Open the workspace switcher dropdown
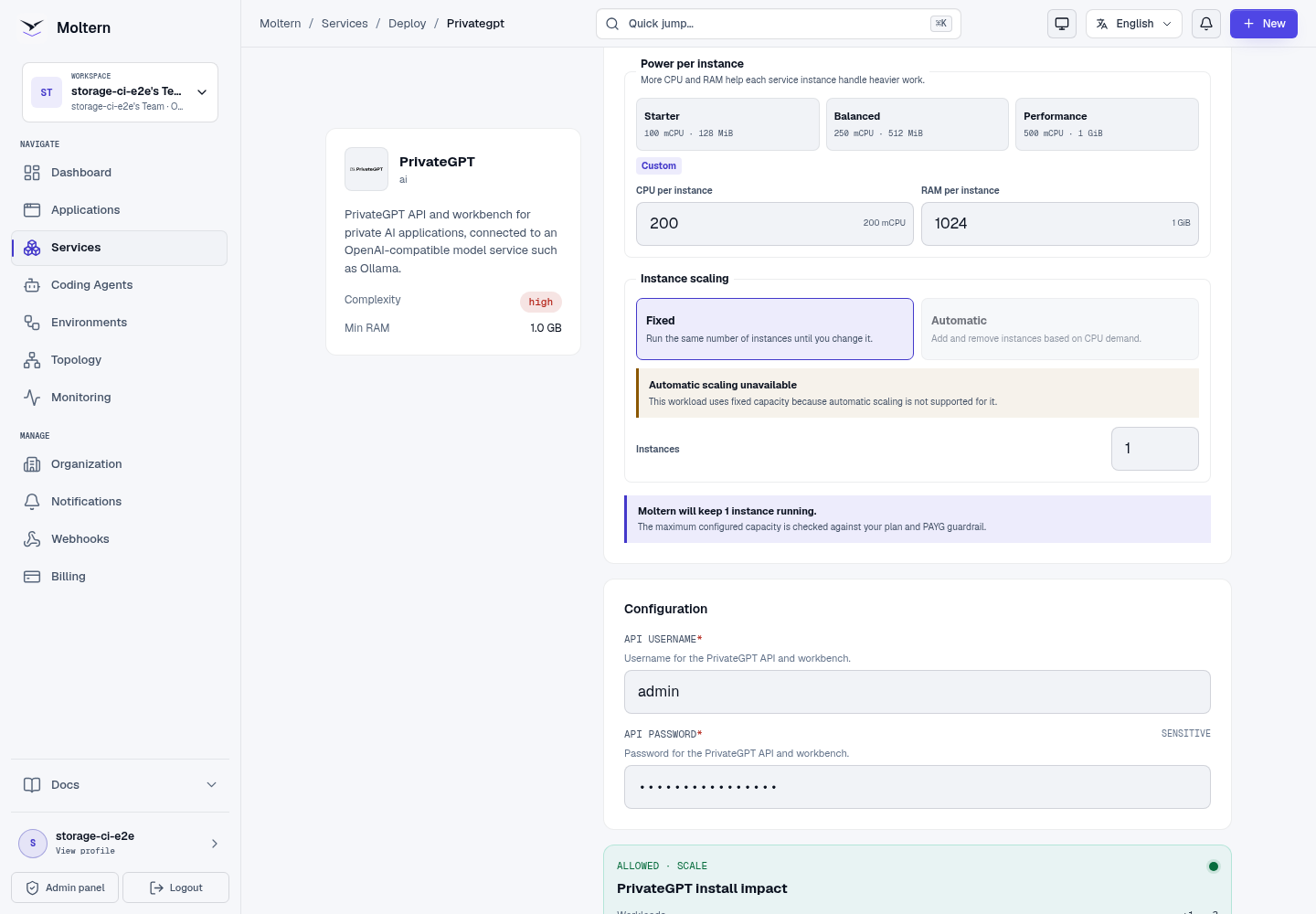1316x914 pixels. coord(120,92)
